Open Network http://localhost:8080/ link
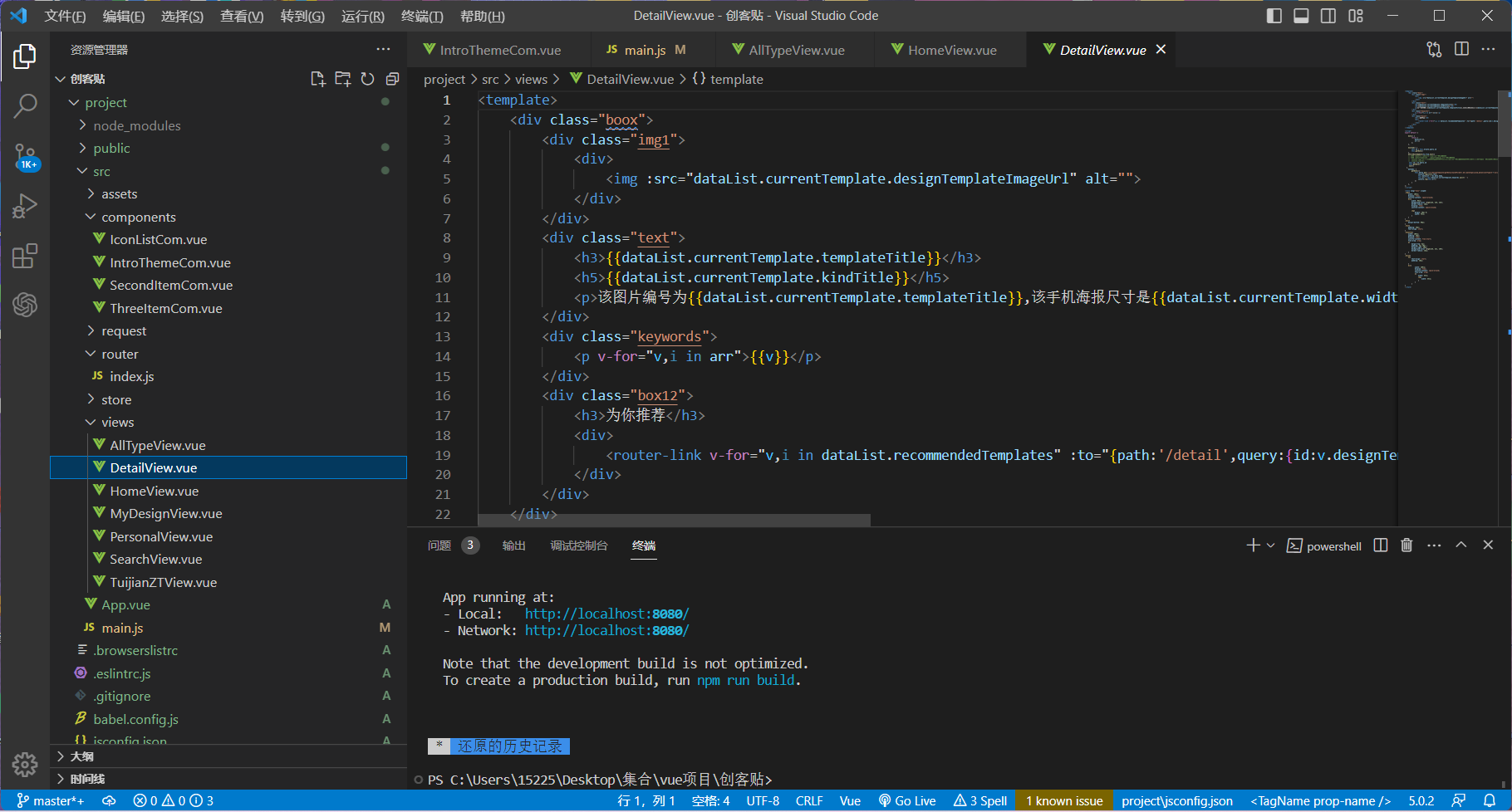 pyautogui.click(x=606, y=630)
